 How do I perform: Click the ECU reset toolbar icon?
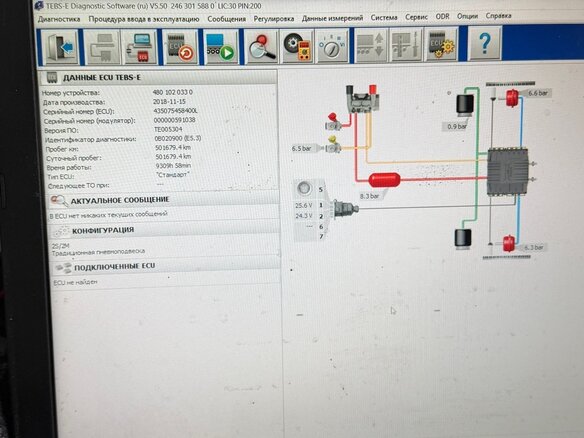pos(180,47)
